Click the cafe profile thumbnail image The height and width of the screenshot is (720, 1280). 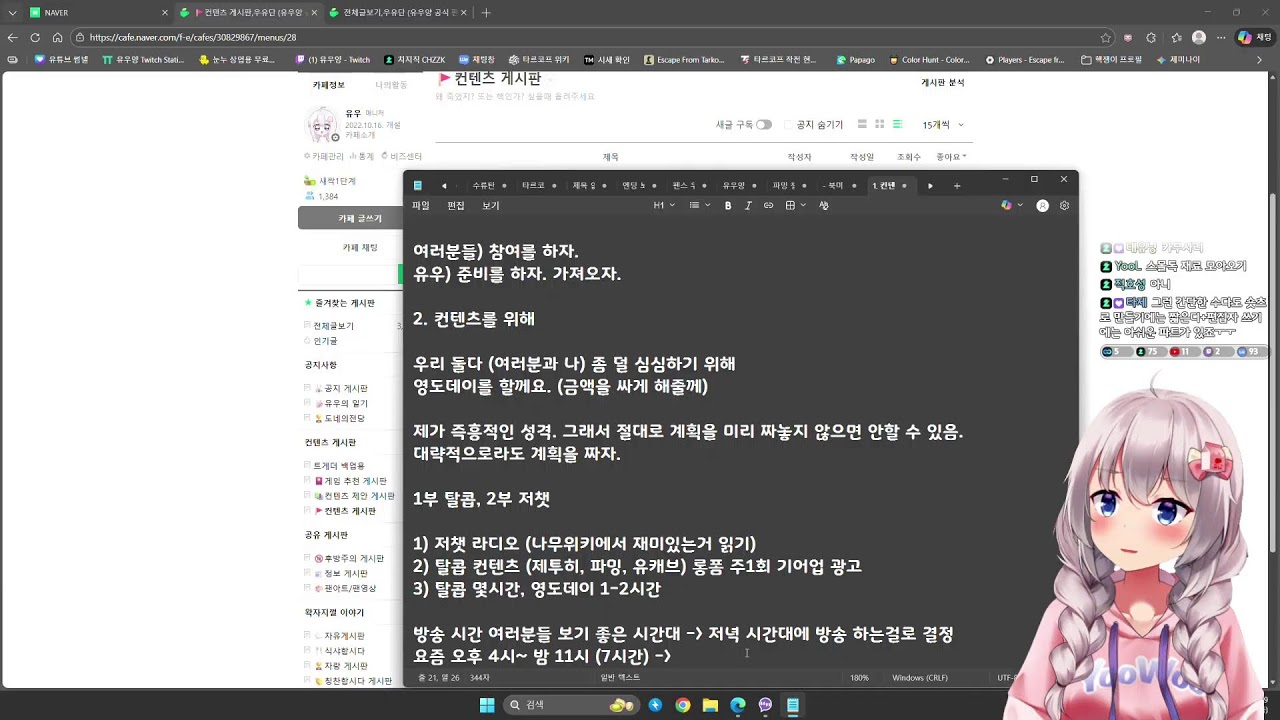click(322, 125)
